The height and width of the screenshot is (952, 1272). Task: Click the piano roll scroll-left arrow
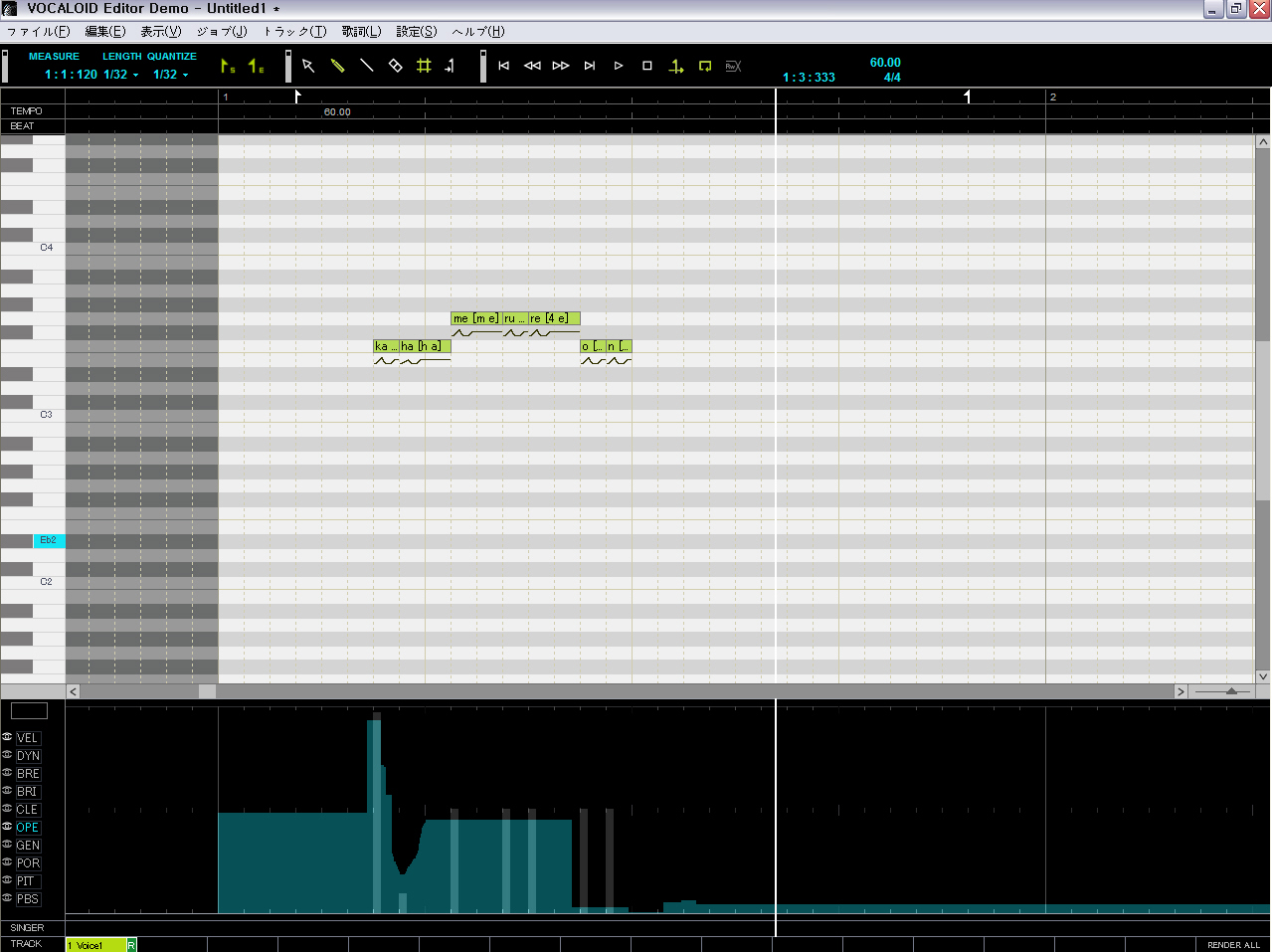(73, 691)
